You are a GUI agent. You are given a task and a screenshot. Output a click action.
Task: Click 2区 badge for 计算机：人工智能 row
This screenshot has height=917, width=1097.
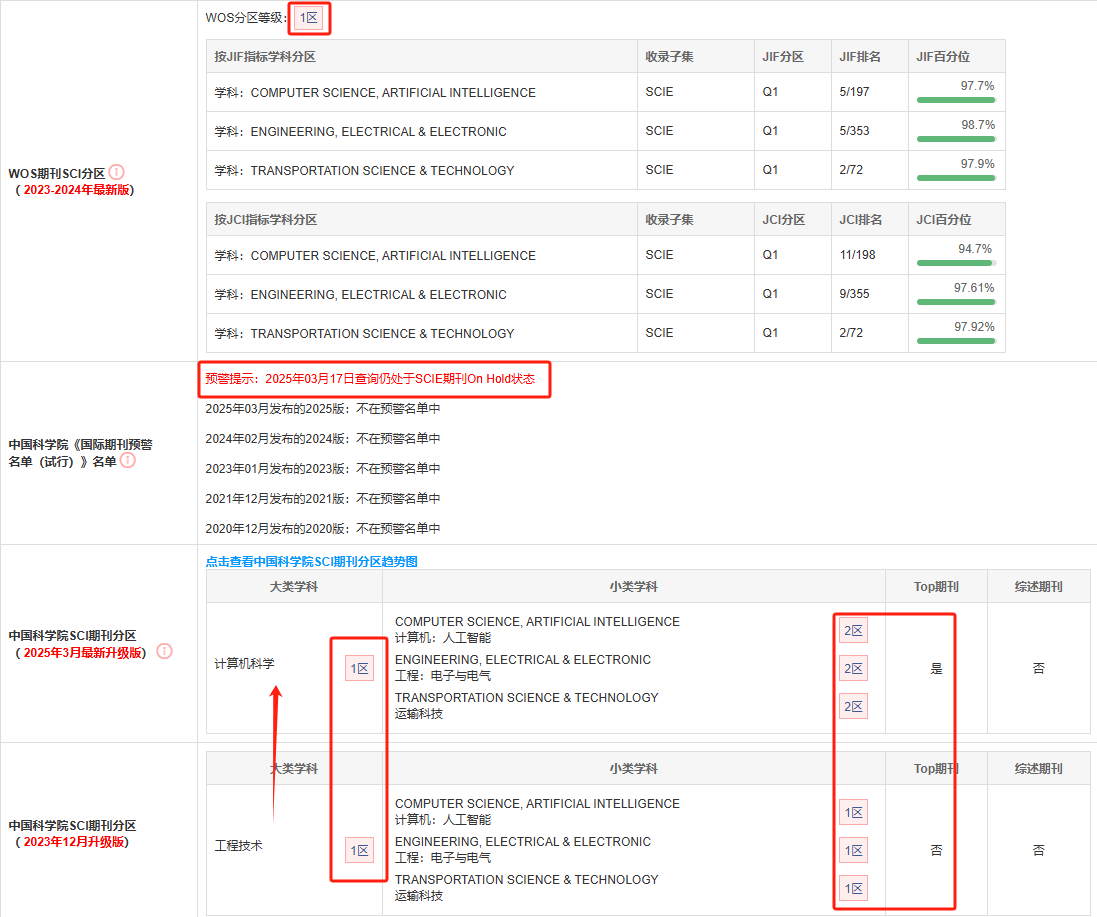[x=853, y=630]
